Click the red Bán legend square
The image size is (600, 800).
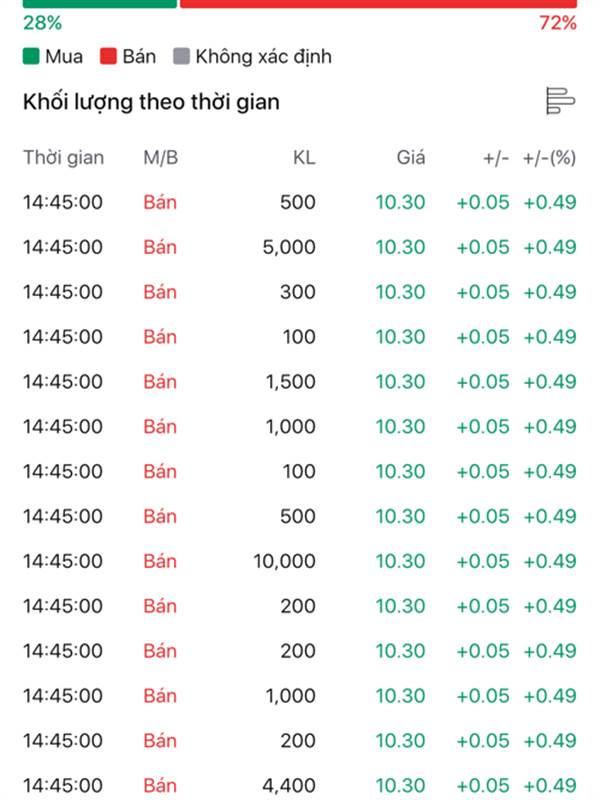[x=108, y=56]
